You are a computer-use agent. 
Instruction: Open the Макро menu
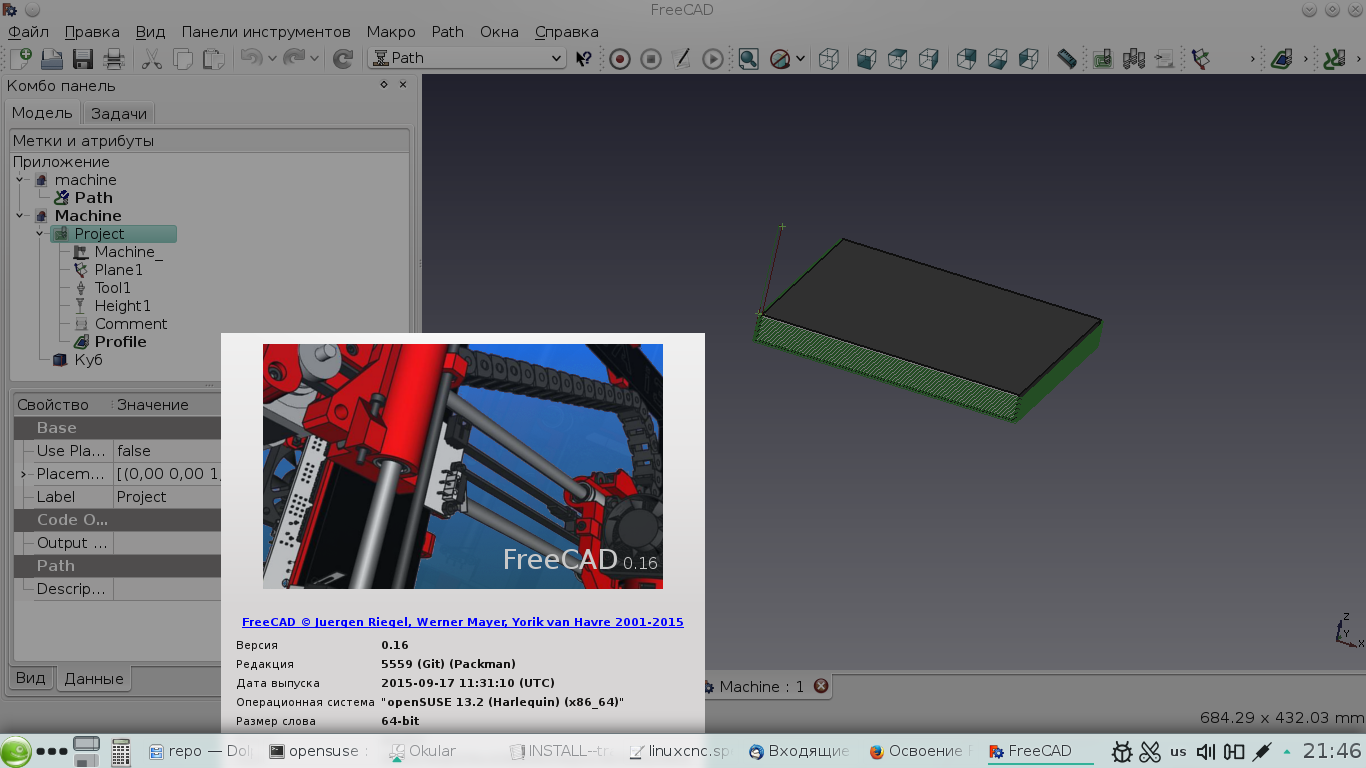pyautogui.click(x=391, y=31)
